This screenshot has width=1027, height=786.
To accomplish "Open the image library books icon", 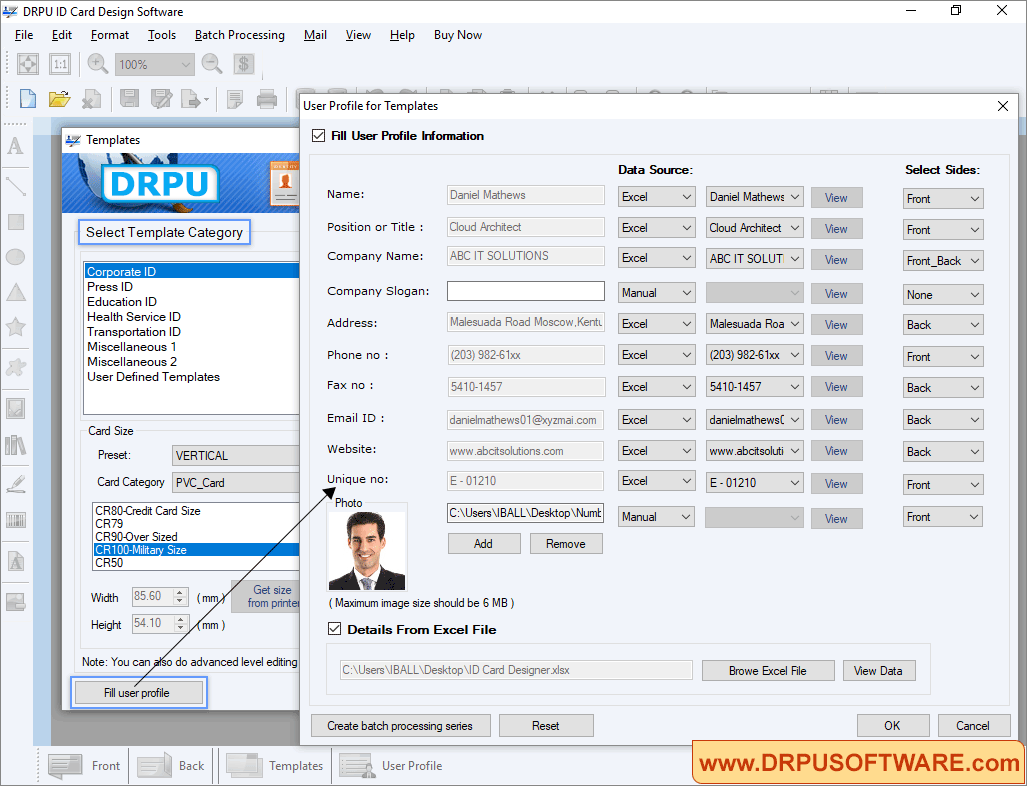I will click(16, 445).
